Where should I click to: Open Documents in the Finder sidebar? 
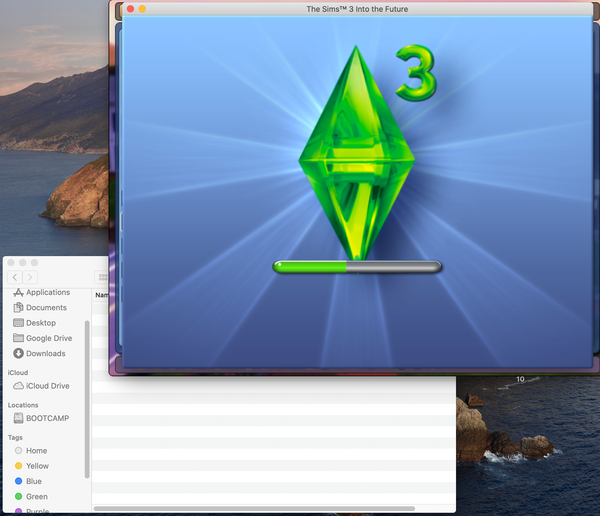(46, 308)
